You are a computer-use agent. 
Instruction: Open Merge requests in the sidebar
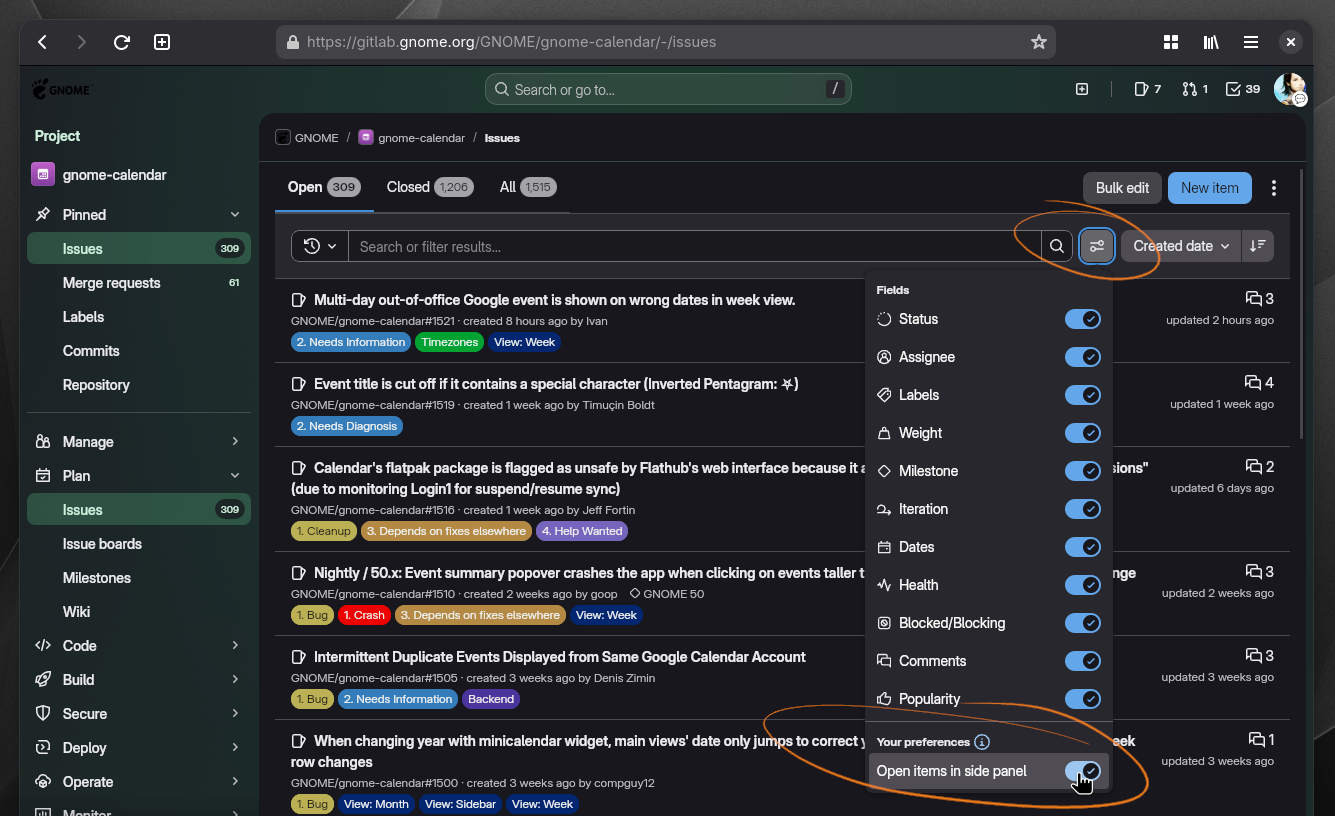pyautogui.click(x=111, y=283)
